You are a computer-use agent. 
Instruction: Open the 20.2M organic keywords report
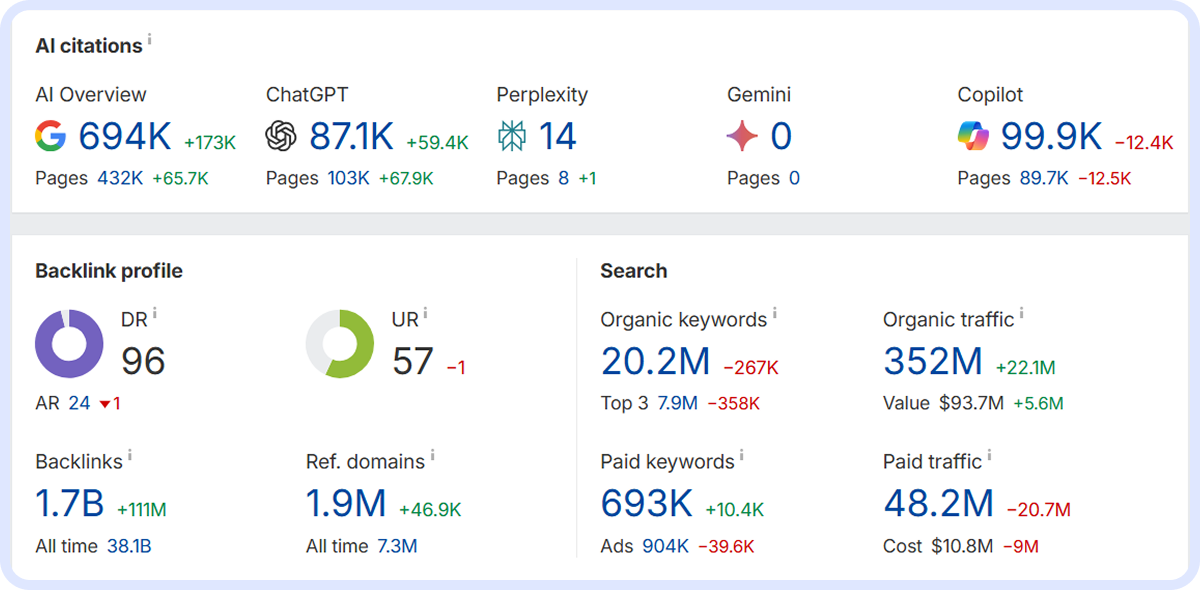click(x=655, y=361)
